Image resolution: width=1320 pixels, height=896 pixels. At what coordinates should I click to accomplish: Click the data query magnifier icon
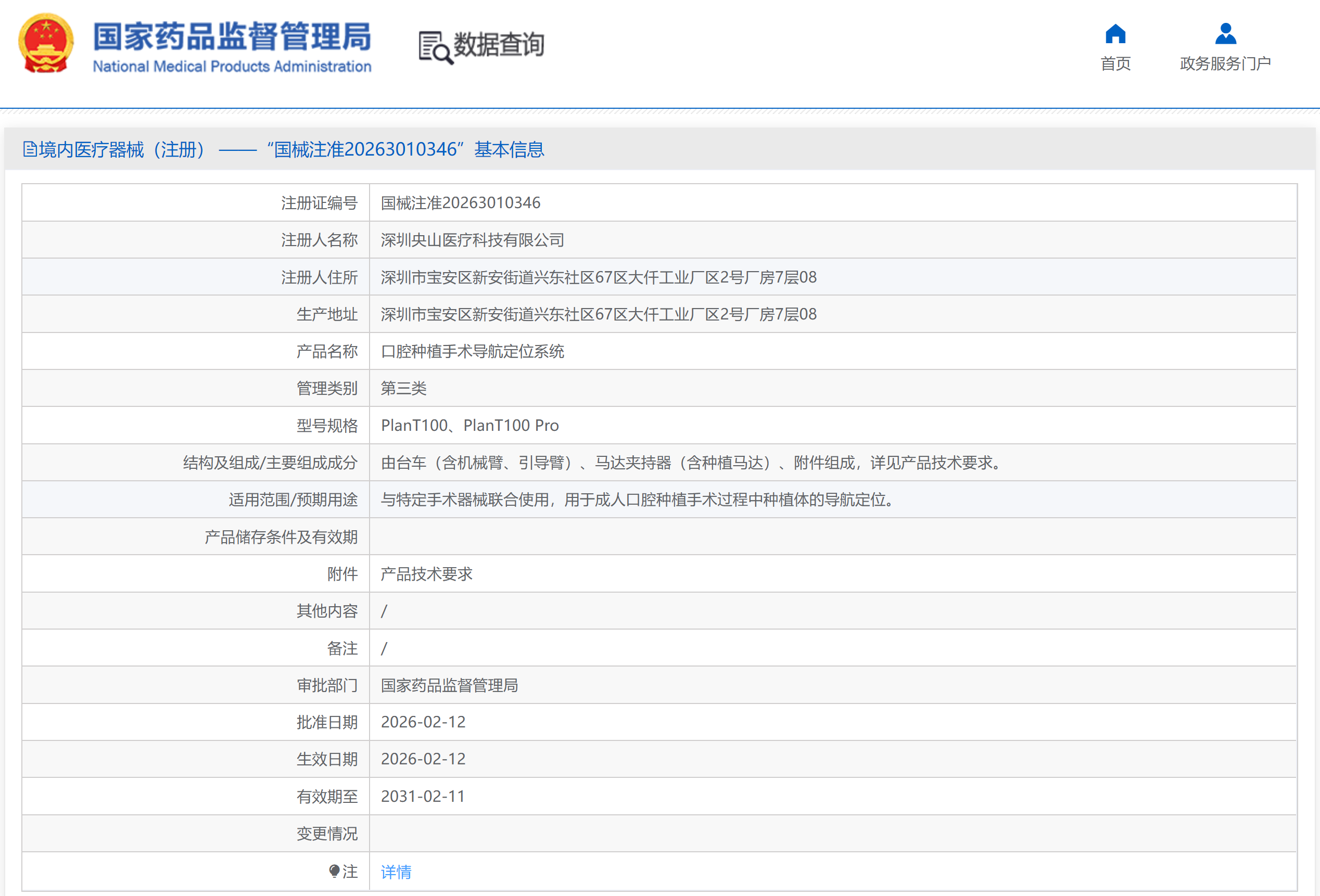click(x=436, y=48)
